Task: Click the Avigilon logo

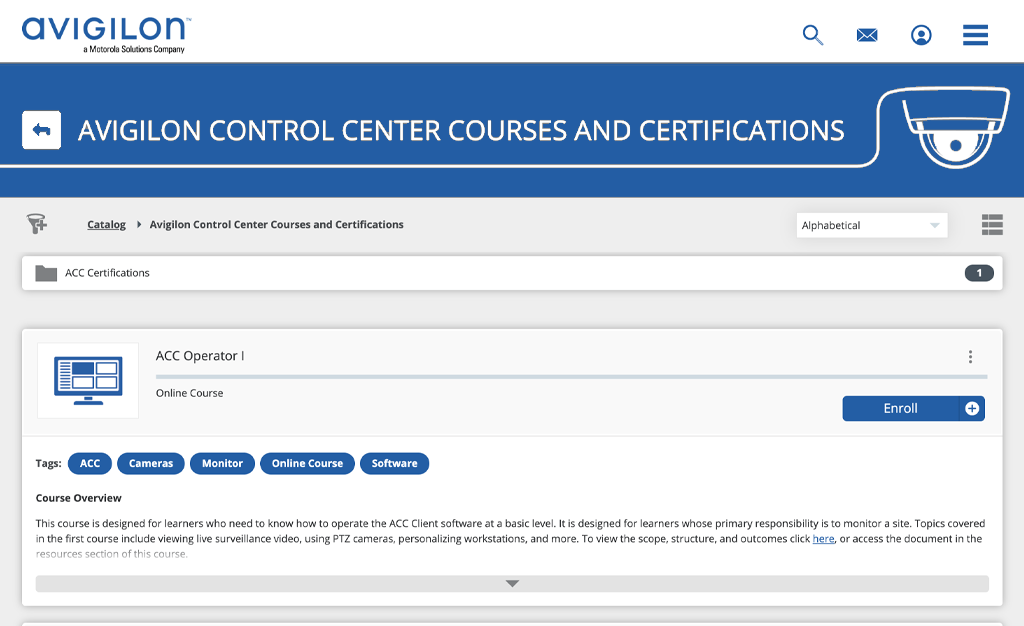Action: point(106,35)
